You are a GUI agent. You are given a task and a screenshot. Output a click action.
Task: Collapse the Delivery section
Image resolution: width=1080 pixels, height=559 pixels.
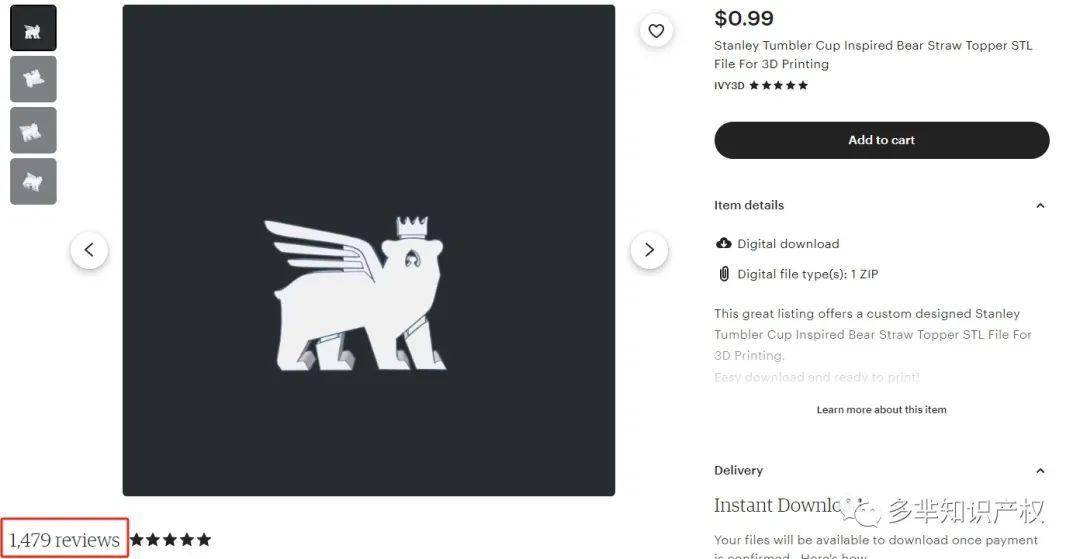[1040, 471]
